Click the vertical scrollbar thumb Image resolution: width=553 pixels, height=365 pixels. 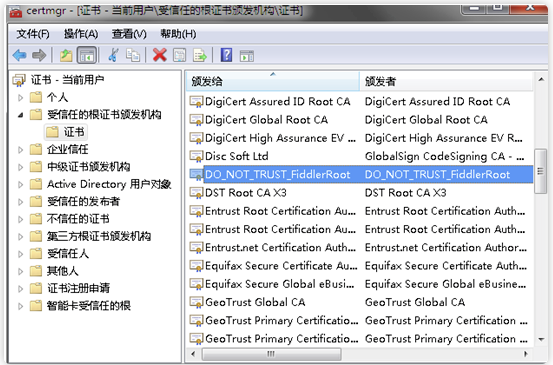[x=541, y=171]
